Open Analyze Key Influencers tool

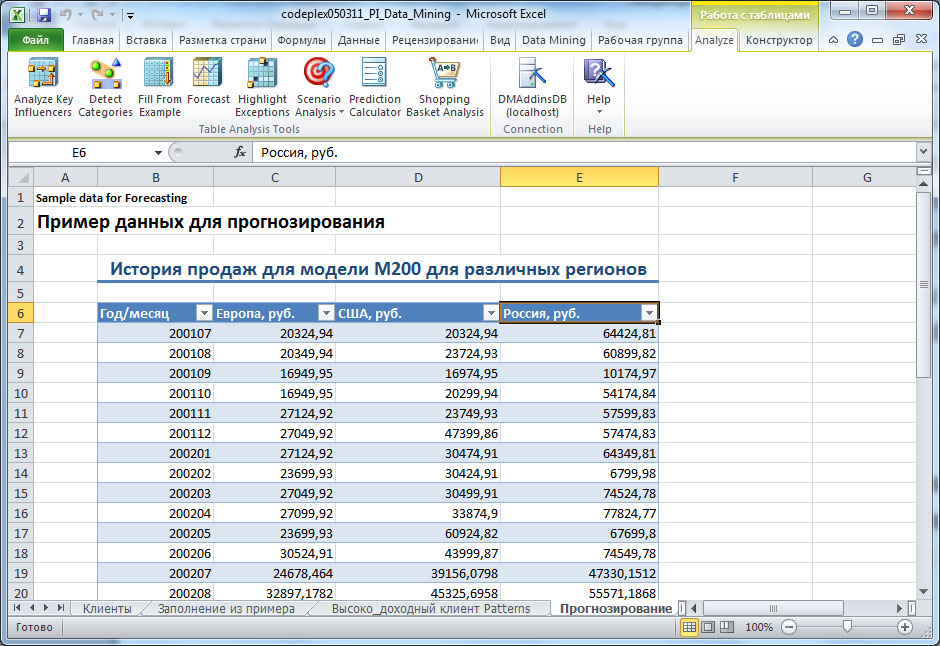tap(43, 87)
